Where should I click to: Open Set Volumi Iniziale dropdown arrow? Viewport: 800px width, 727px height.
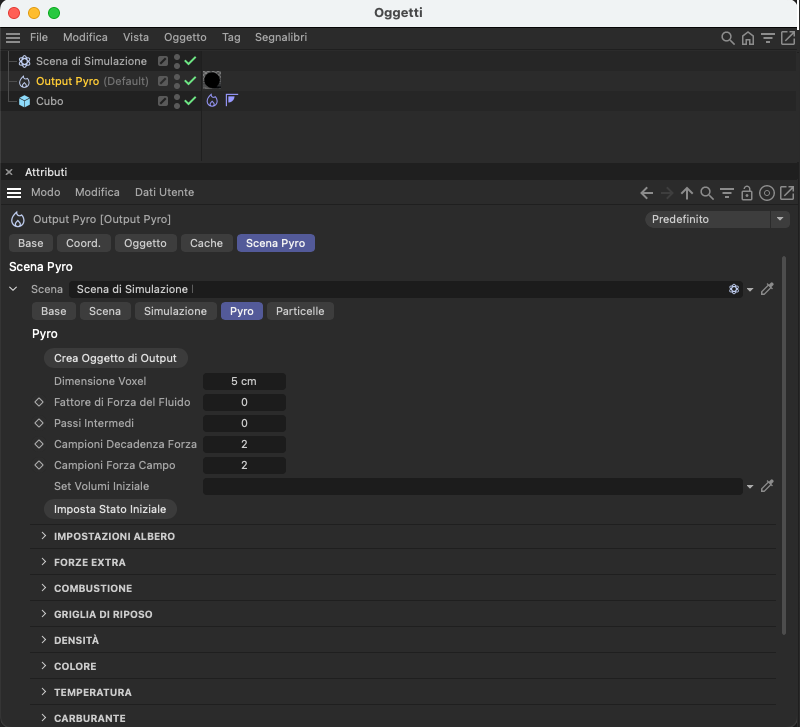750,487
